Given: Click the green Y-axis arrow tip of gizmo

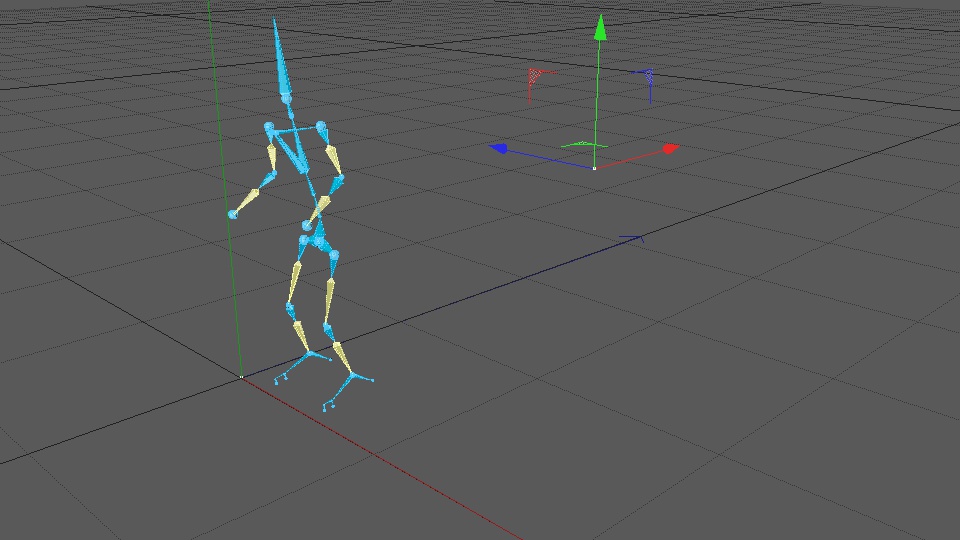Looking at the screenshot, I should [601, 28].
